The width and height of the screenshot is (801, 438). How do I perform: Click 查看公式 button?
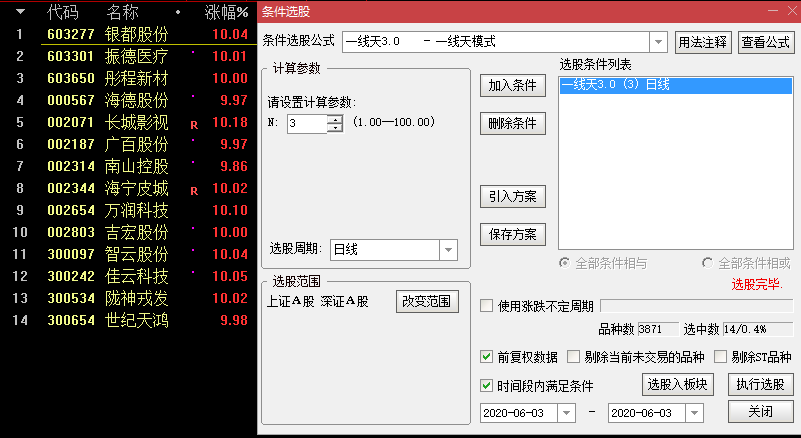tap(765, 42)
